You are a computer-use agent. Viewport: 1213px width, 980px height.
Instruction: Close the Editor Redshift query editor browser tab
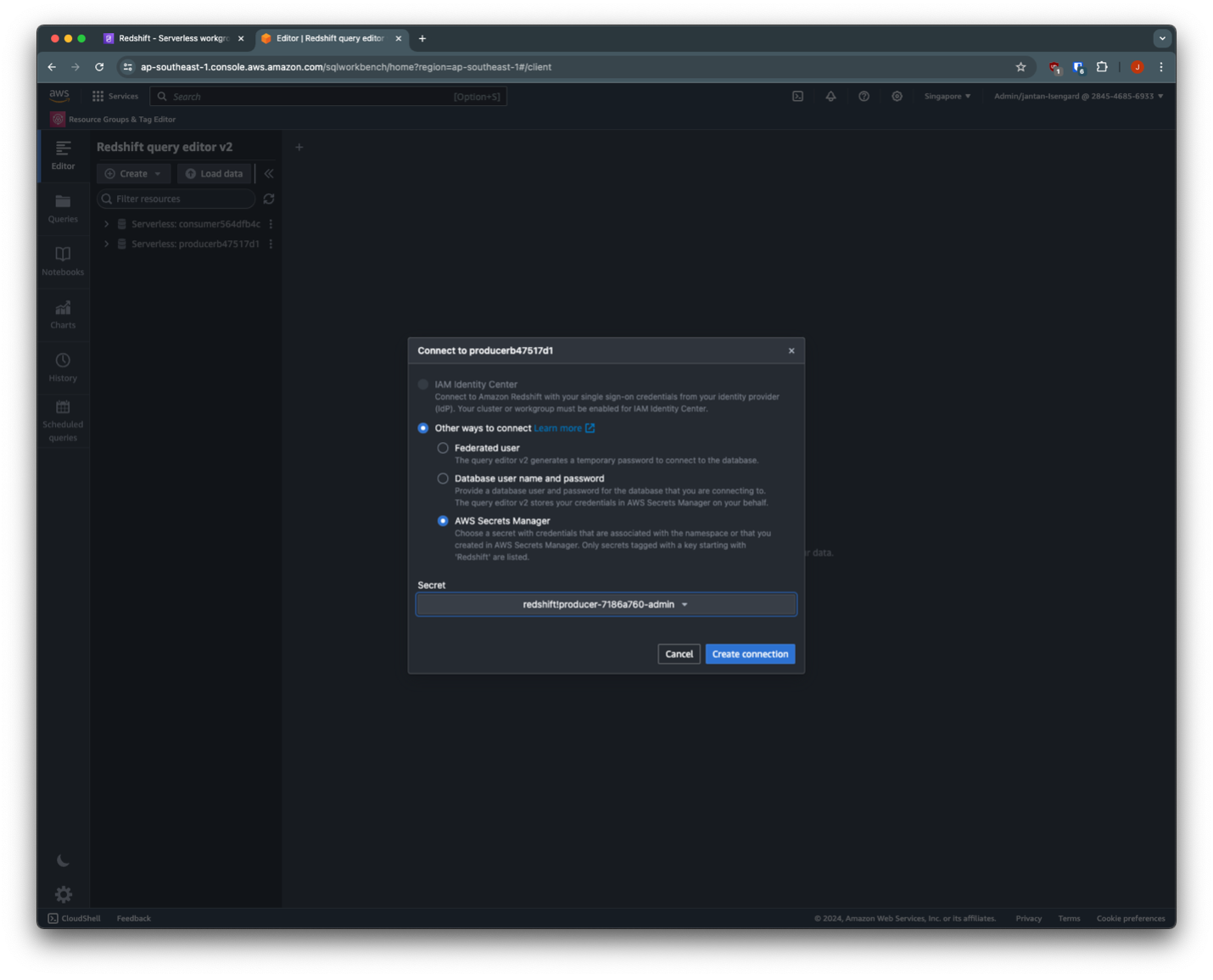(399, 38)
